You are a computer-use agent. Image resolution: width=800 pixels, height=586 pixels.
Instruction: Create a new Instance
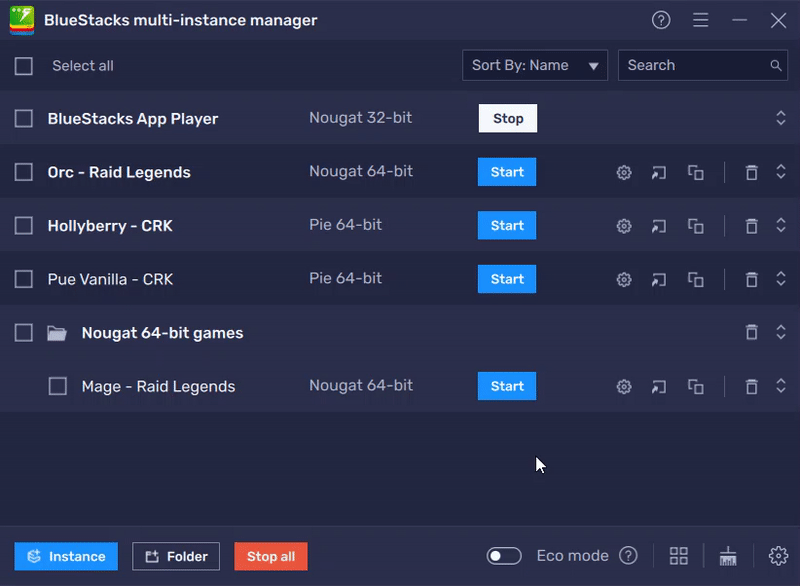click(x=66, y=556)
